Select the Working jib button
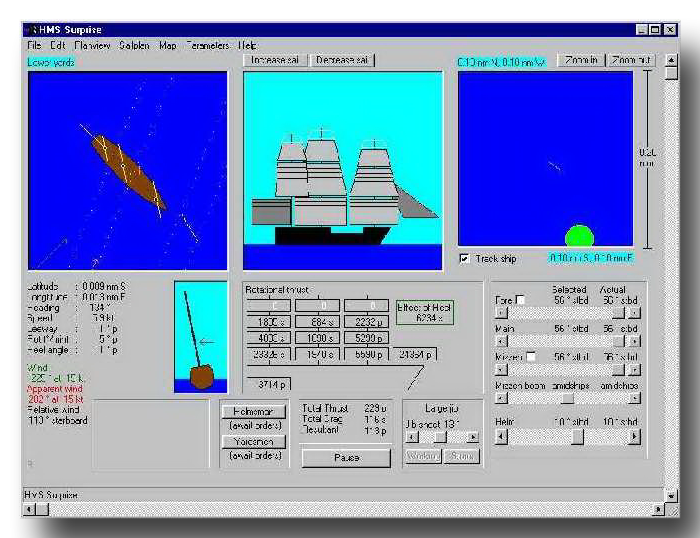 coord(423,456)
